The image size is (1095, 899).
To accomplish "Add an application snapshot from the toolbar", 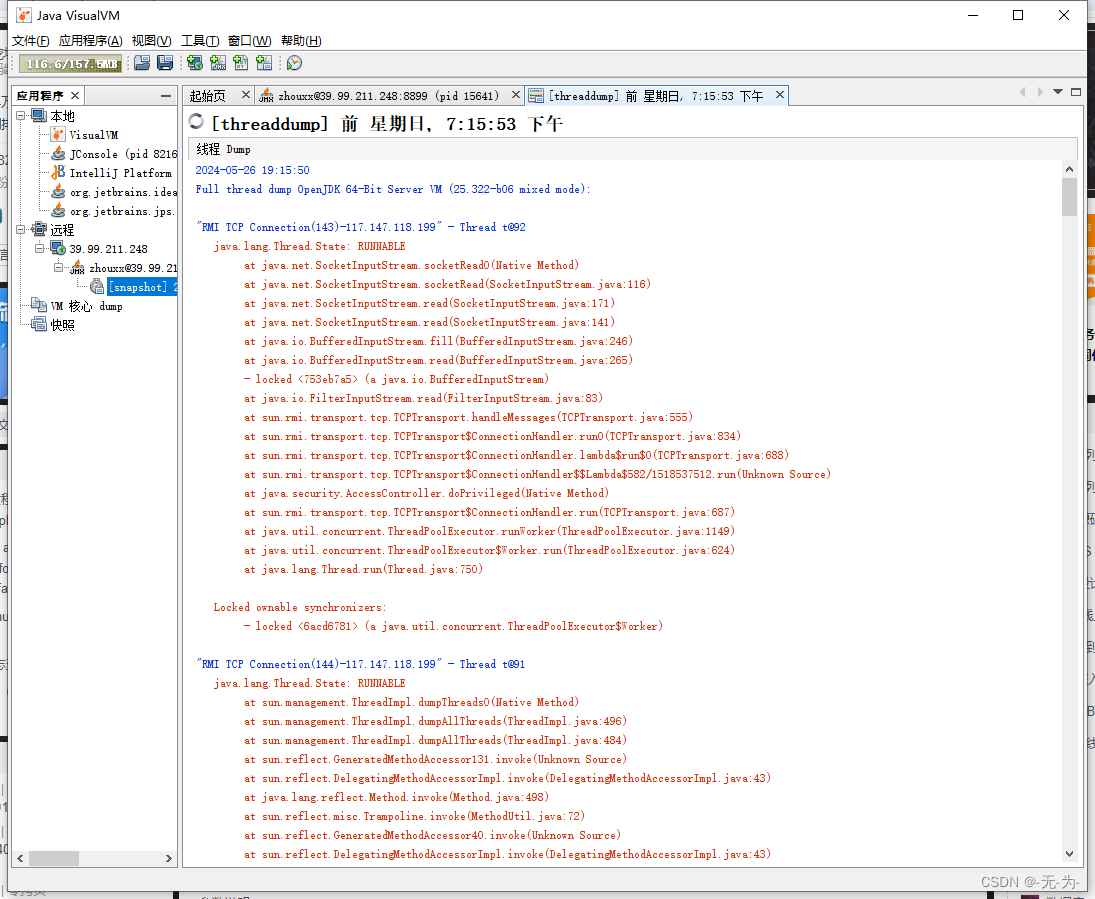I will click(264, 62).
